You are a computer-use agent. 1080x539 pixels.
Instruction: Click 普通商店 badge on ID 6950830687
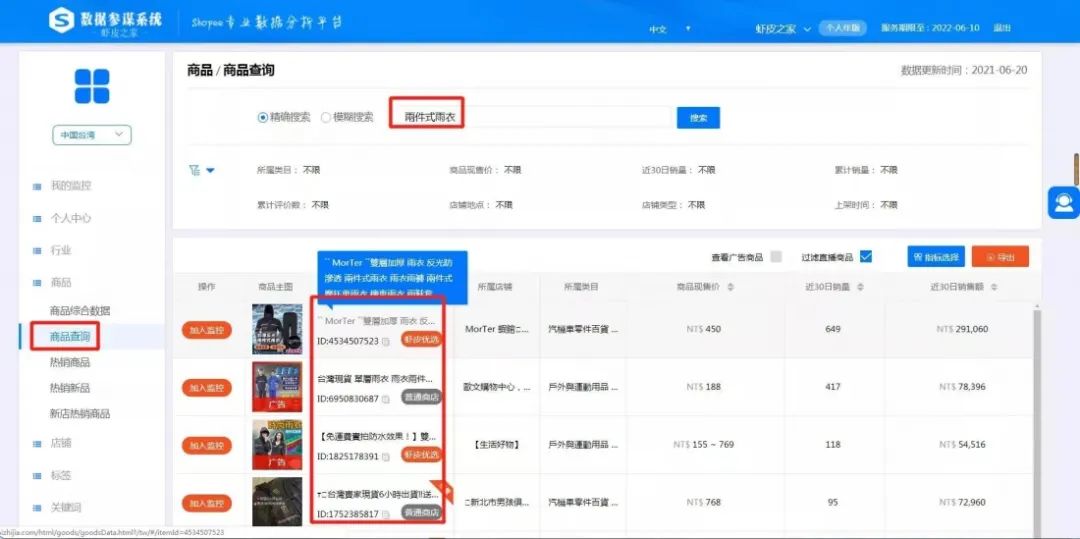422,397
